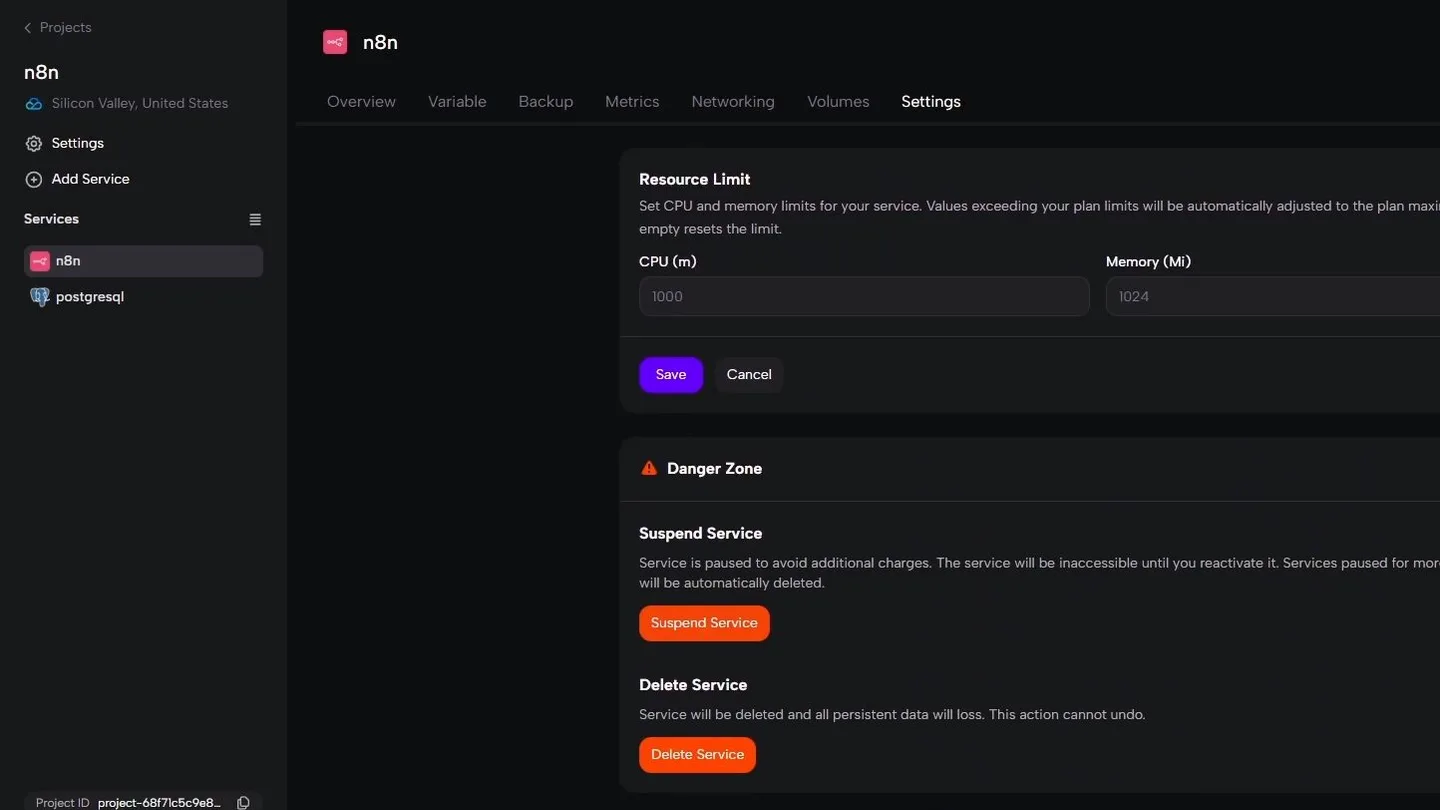Go to the Networking tab
This screenshot has width=1440, height=810.
pos(733,102)
